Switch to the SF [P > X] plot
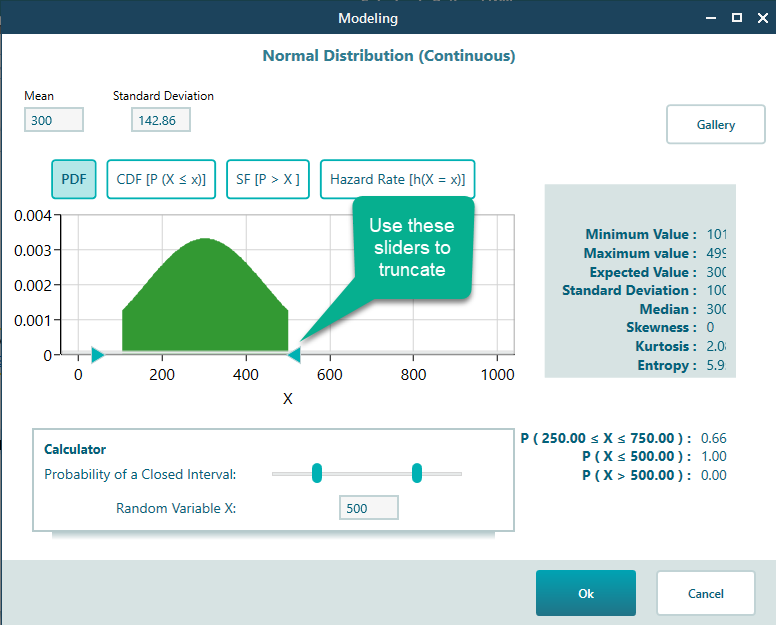Image resolution: width=776 pixels, height=625 pixels. [268, 180]
